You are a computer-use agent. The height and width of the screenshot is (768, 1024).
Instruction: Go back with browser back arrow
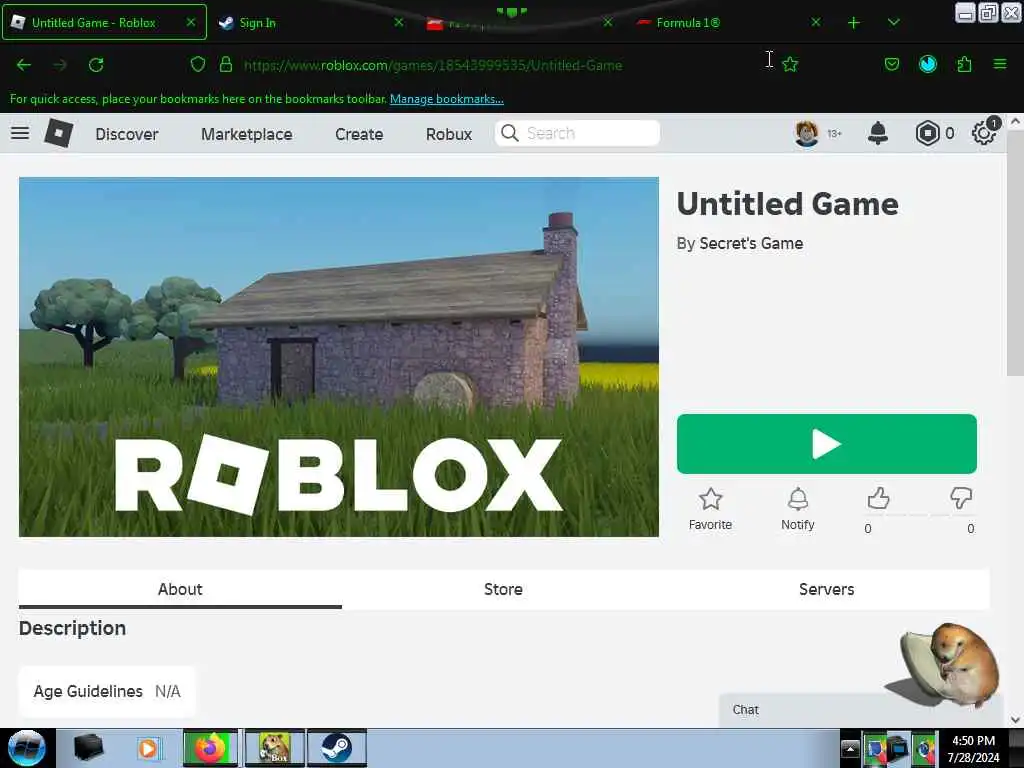pos(24,65)
